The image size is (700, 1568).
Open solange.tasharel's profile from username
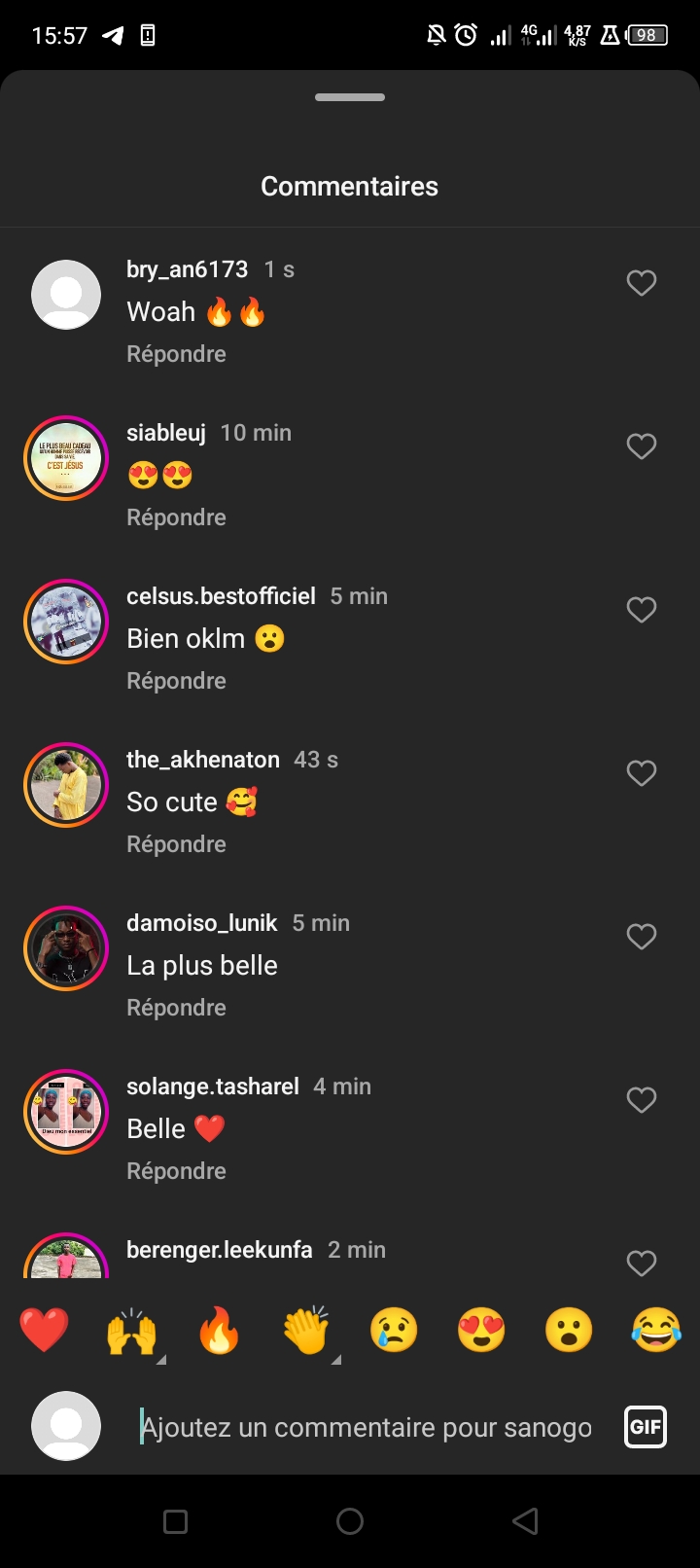[x=213, y=1087]
